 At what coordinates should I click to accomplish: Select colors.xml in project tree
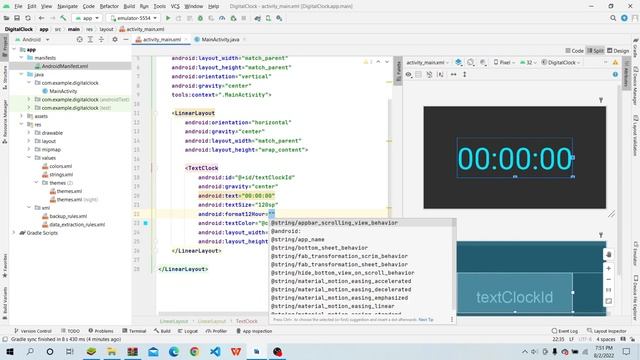pos(60,166)
